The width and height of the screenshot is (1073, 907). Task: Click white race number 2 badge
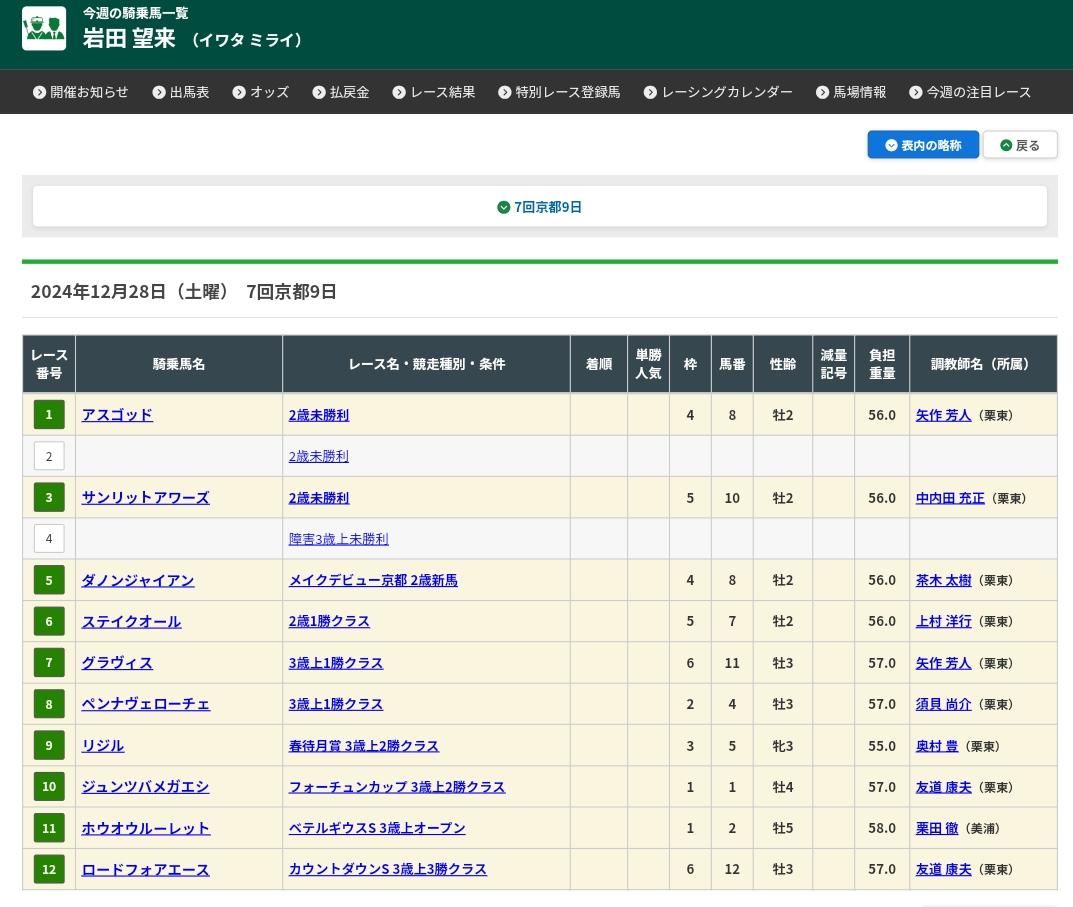(48, 456)
